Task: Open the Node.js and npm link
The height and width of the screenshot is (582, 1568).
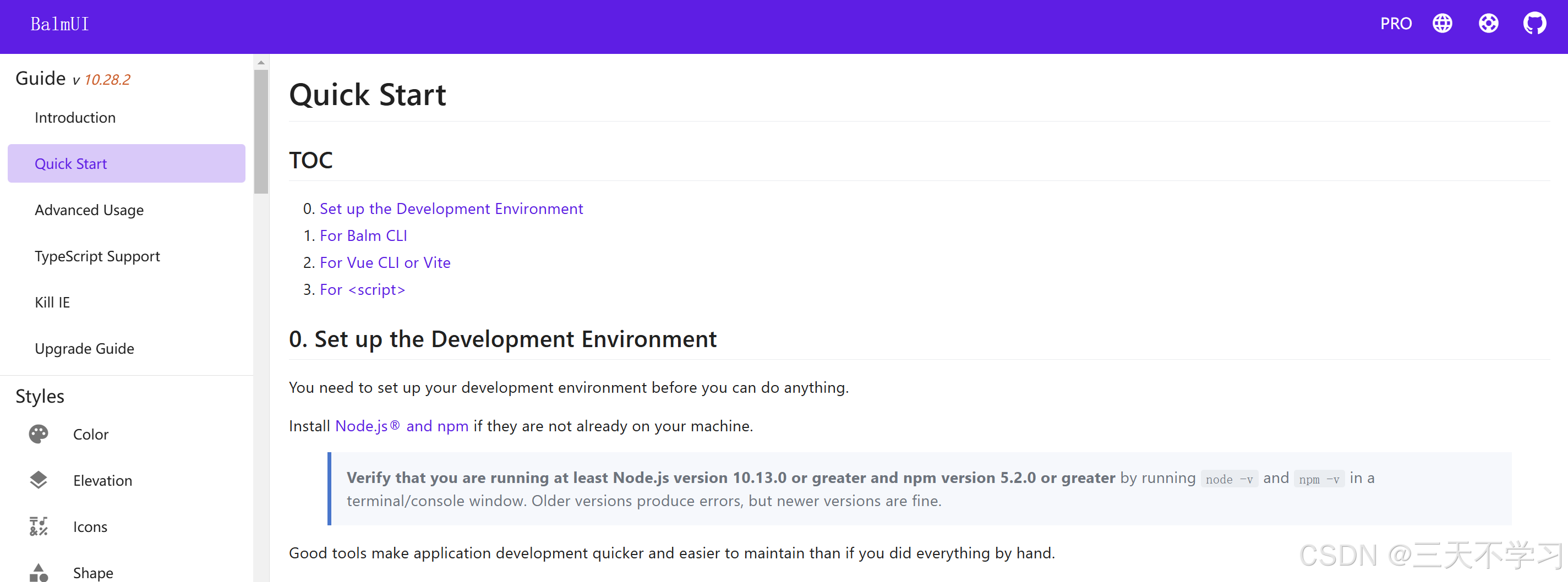Action: [x=402, y=426]
